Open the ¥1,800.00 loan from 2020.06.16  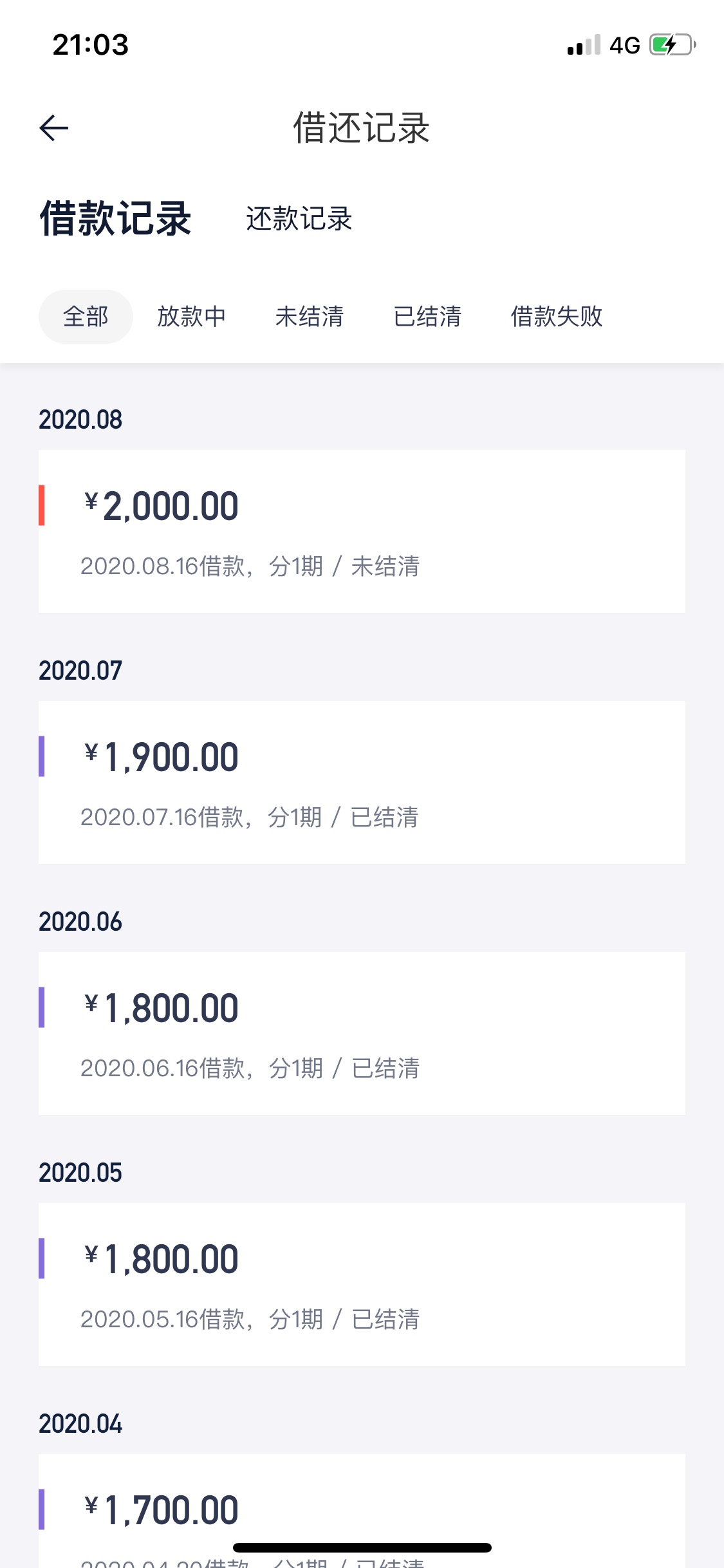(362, 1034)
